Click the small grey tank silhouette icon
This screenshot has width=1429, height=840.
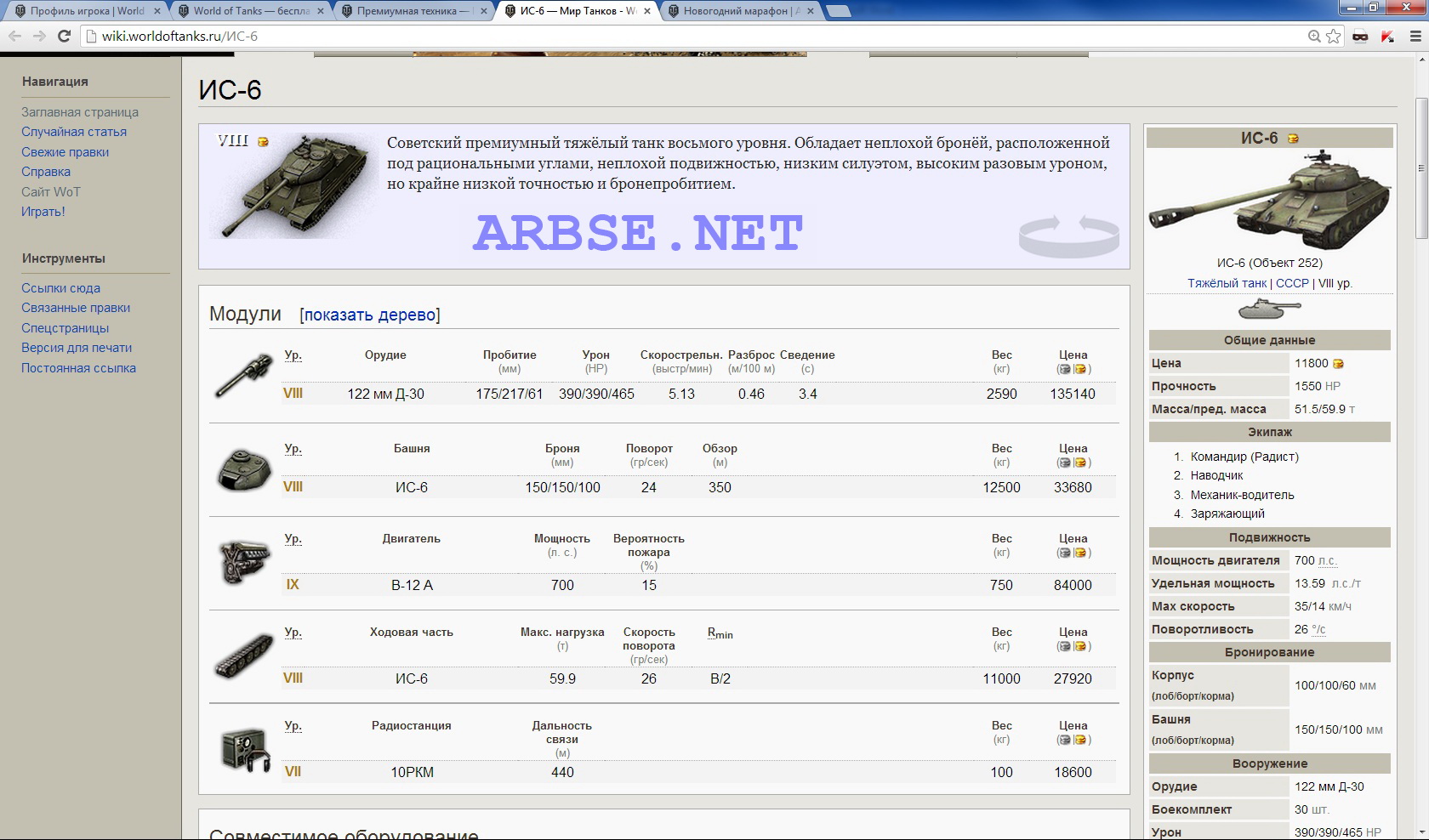pyautogui.click(x=1269, y=309)
